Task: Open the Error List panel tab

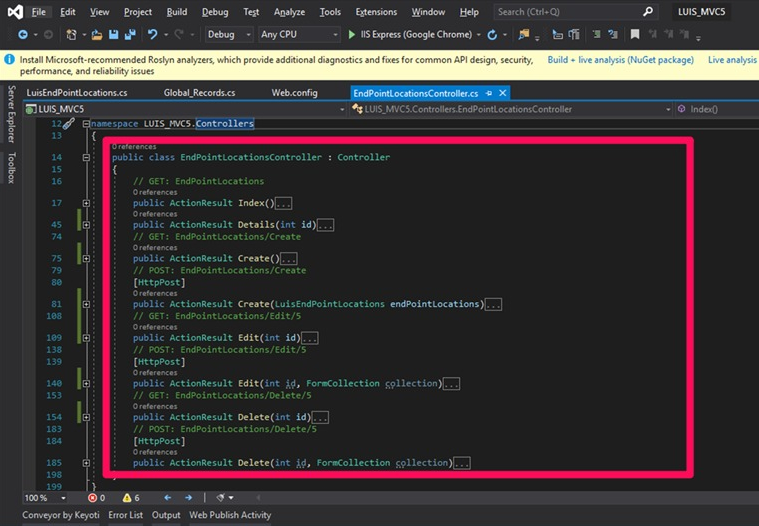Action: (125, 515)
